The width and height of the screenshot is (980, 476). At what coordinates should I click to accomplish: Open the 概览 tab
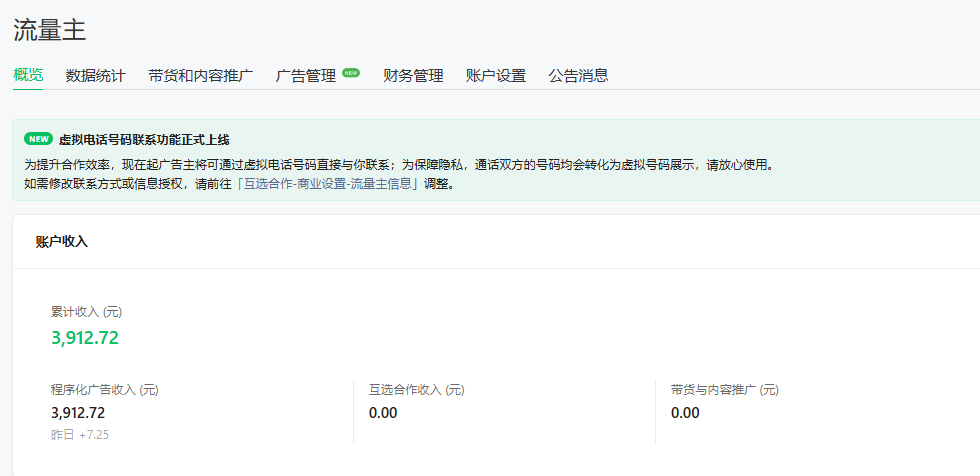click(28, 76)
